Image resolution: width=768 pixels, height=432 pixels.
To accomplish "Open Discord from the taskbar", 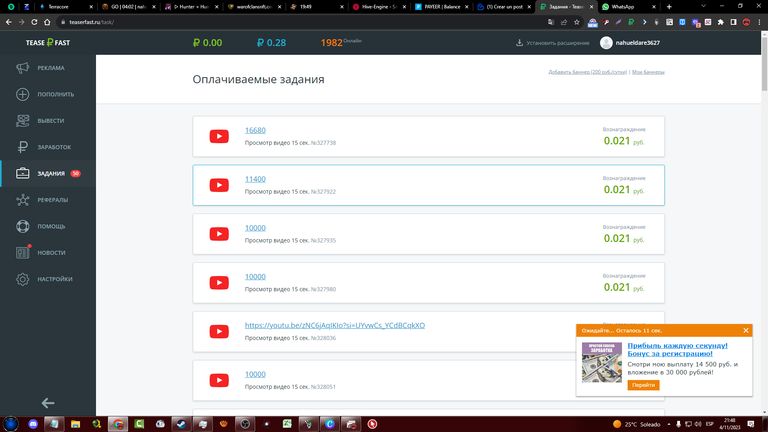I will click(x=33, y=424).
